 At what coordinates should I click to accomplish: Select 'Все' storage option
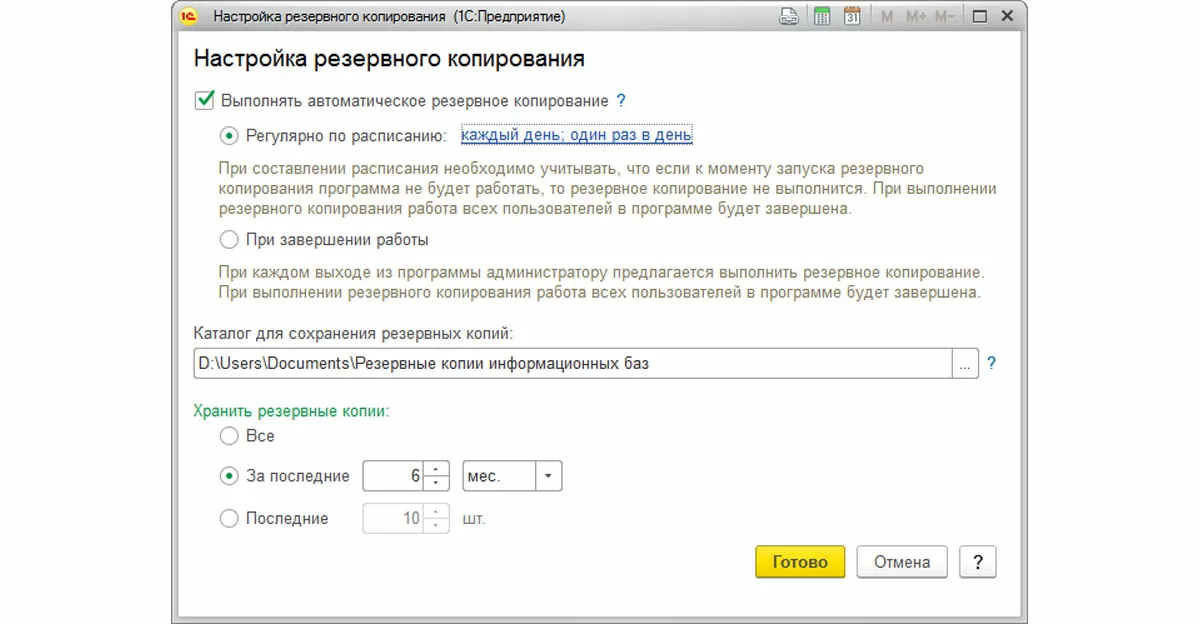point(229,436)
